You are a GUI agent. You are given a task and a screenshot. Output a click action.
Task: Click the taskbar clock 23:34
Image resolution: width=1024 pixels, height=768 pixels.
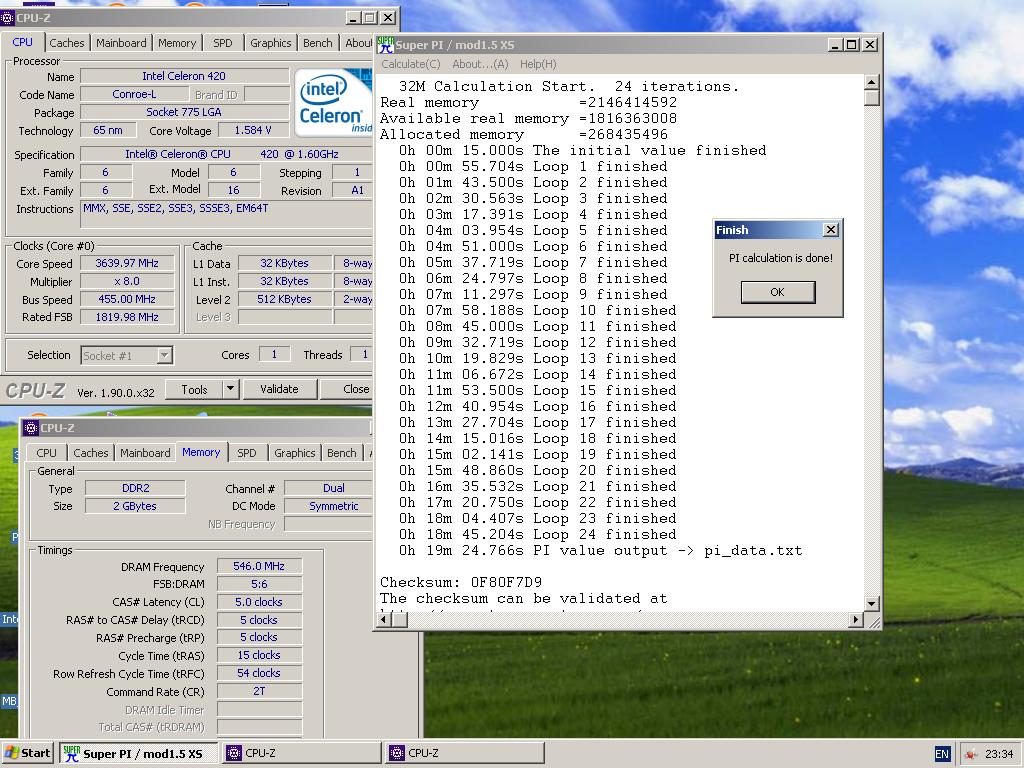[999, 754]
